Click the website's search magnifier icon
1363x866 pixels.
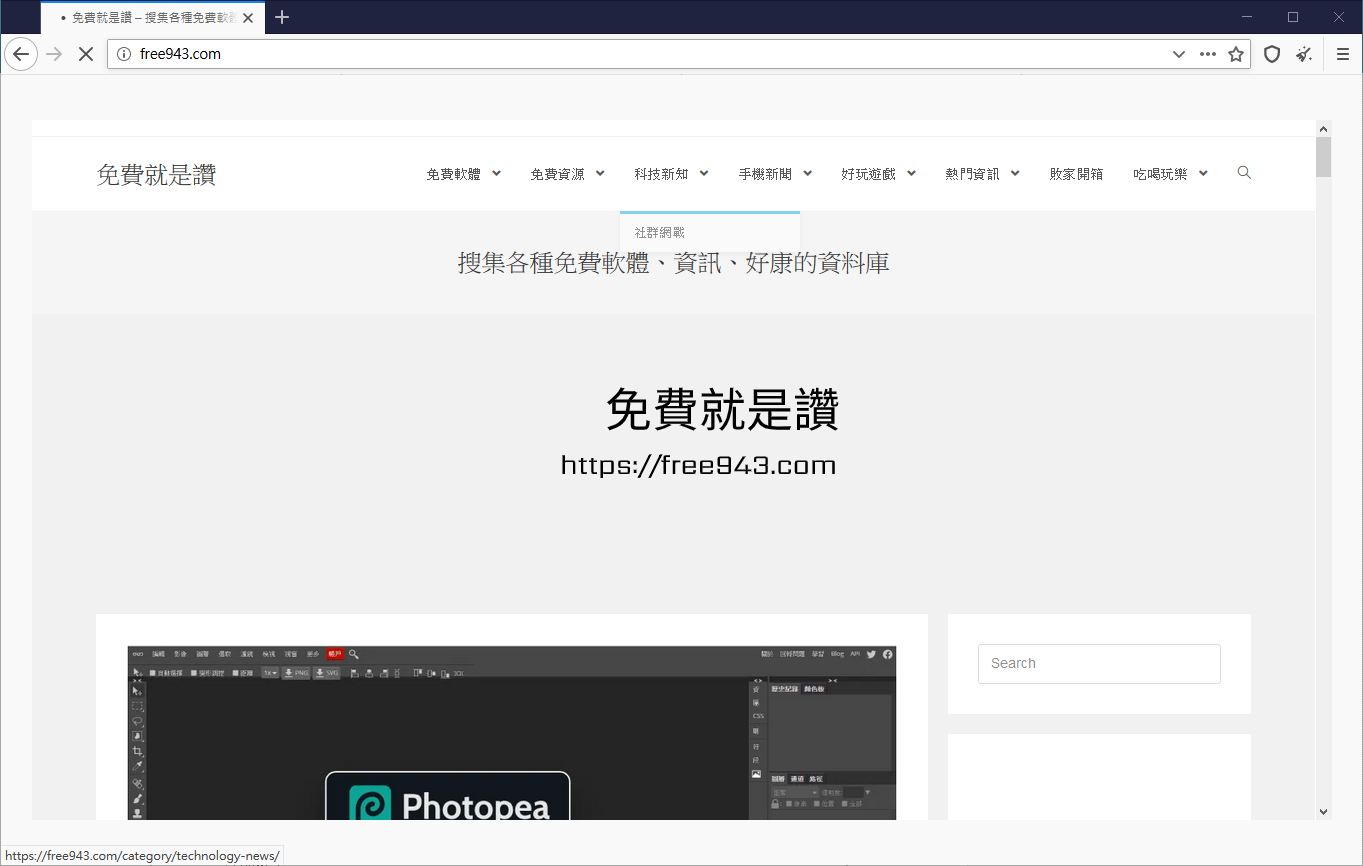click(1244, 172)
